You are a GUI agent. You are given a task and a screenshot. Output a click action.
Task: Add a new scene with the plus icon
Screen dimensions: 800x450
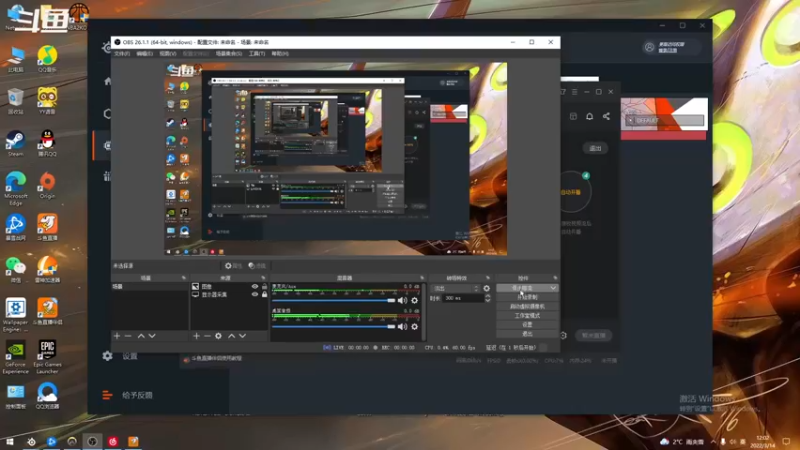point(117,336)
